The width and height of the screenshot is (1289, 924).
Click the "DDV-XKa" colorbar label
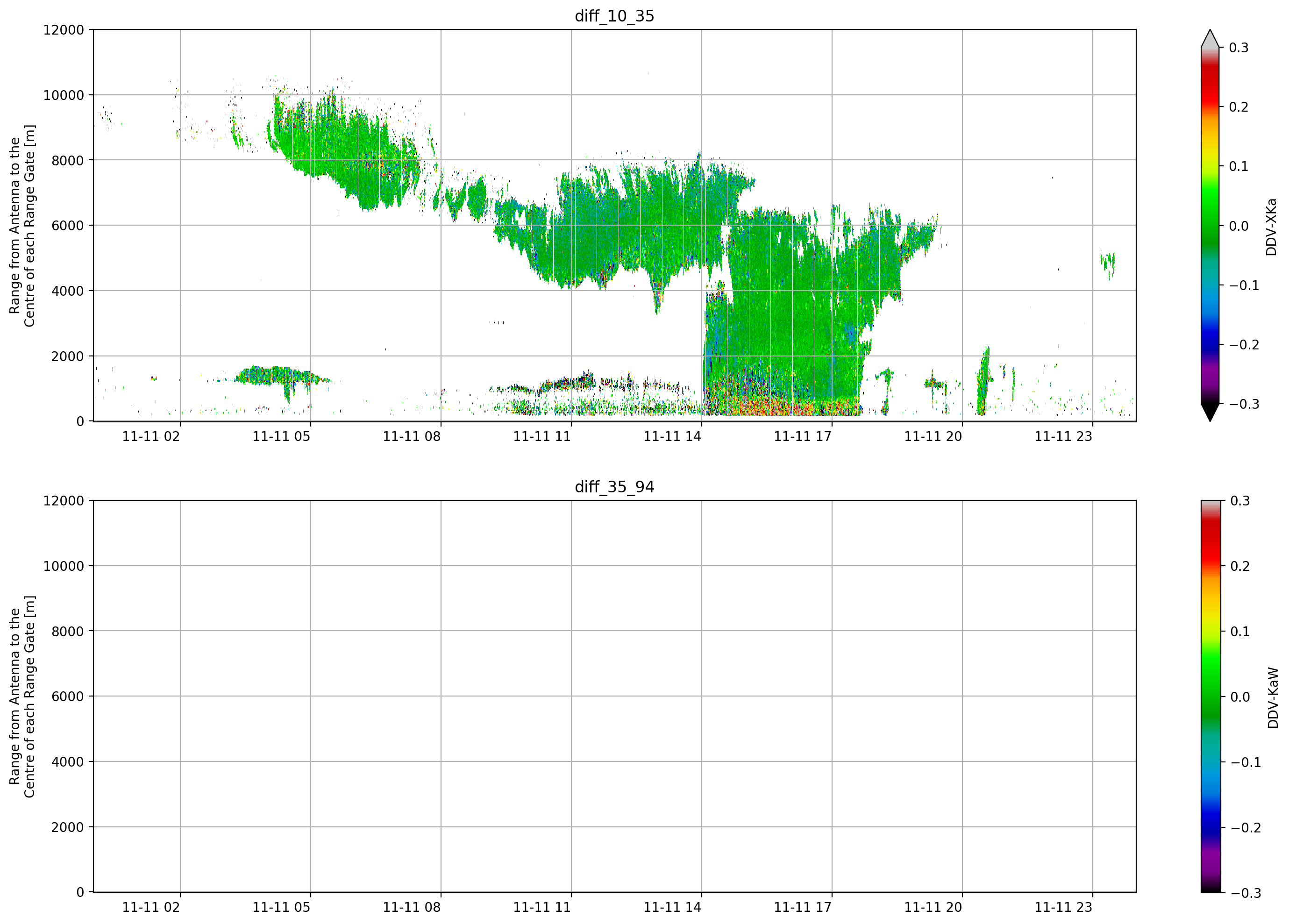click(x=1271, y=227)
